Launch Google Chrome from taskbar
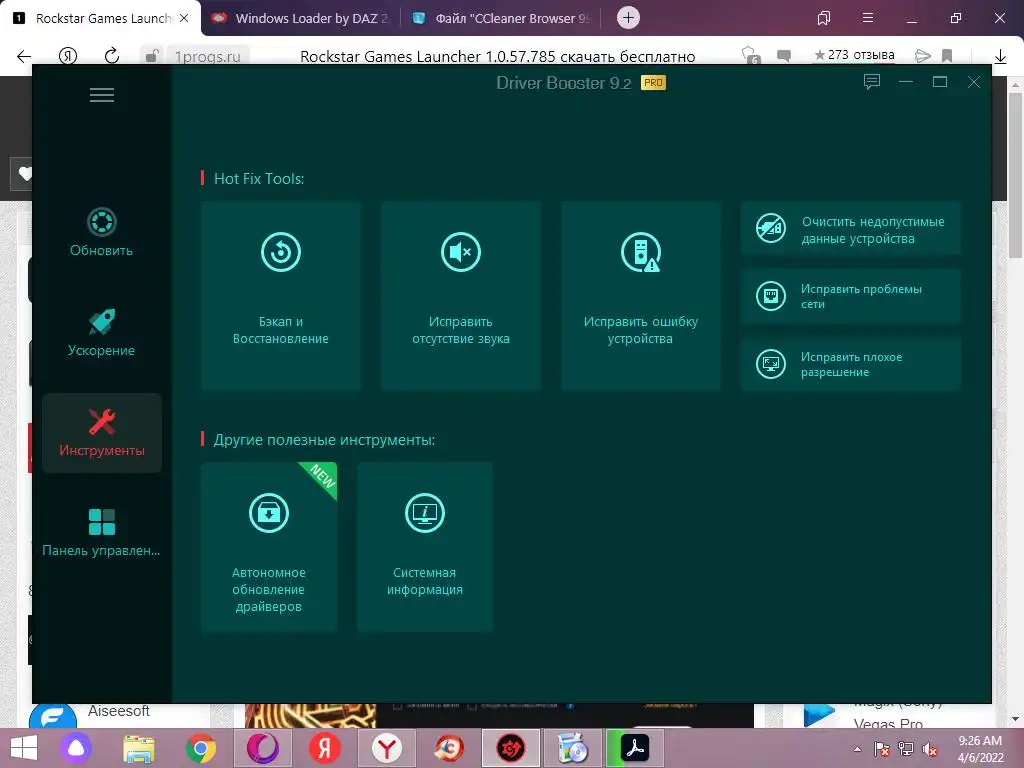 point(200,748)
